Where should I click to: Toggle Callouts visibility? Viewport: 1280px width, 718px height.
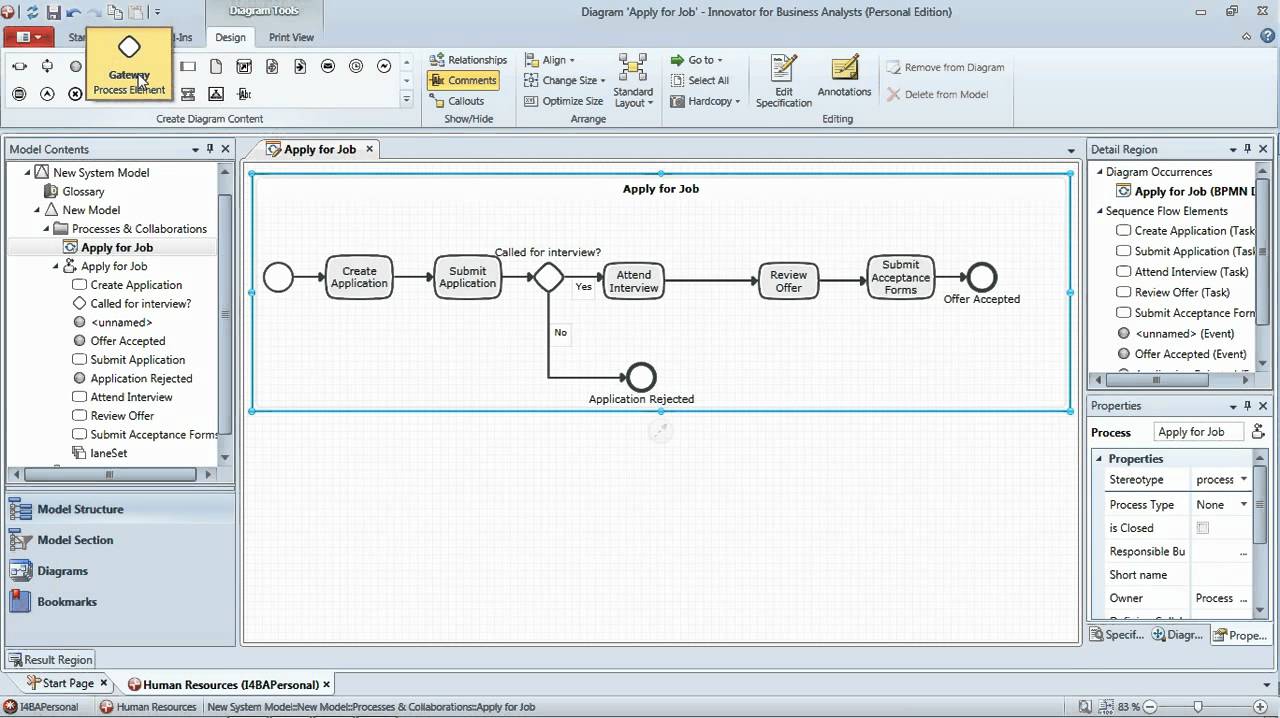457,101
